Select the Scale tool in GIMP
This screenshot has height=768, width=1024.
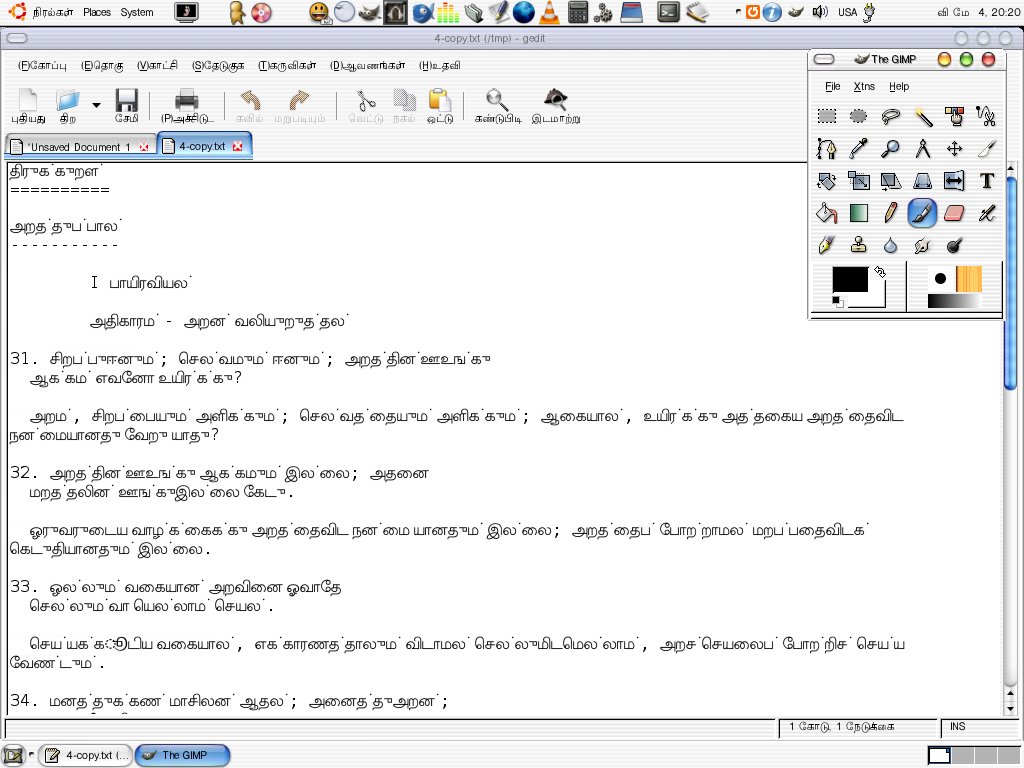859,181
